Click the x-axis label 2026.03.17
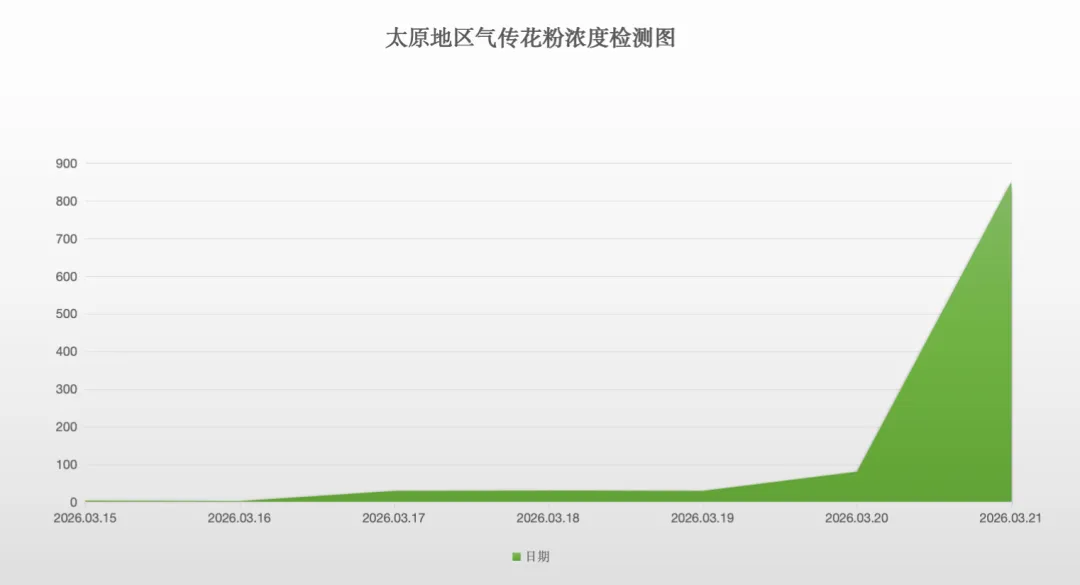The width and height of the screenshot is (1080, 585). click(x=393, y=518)
